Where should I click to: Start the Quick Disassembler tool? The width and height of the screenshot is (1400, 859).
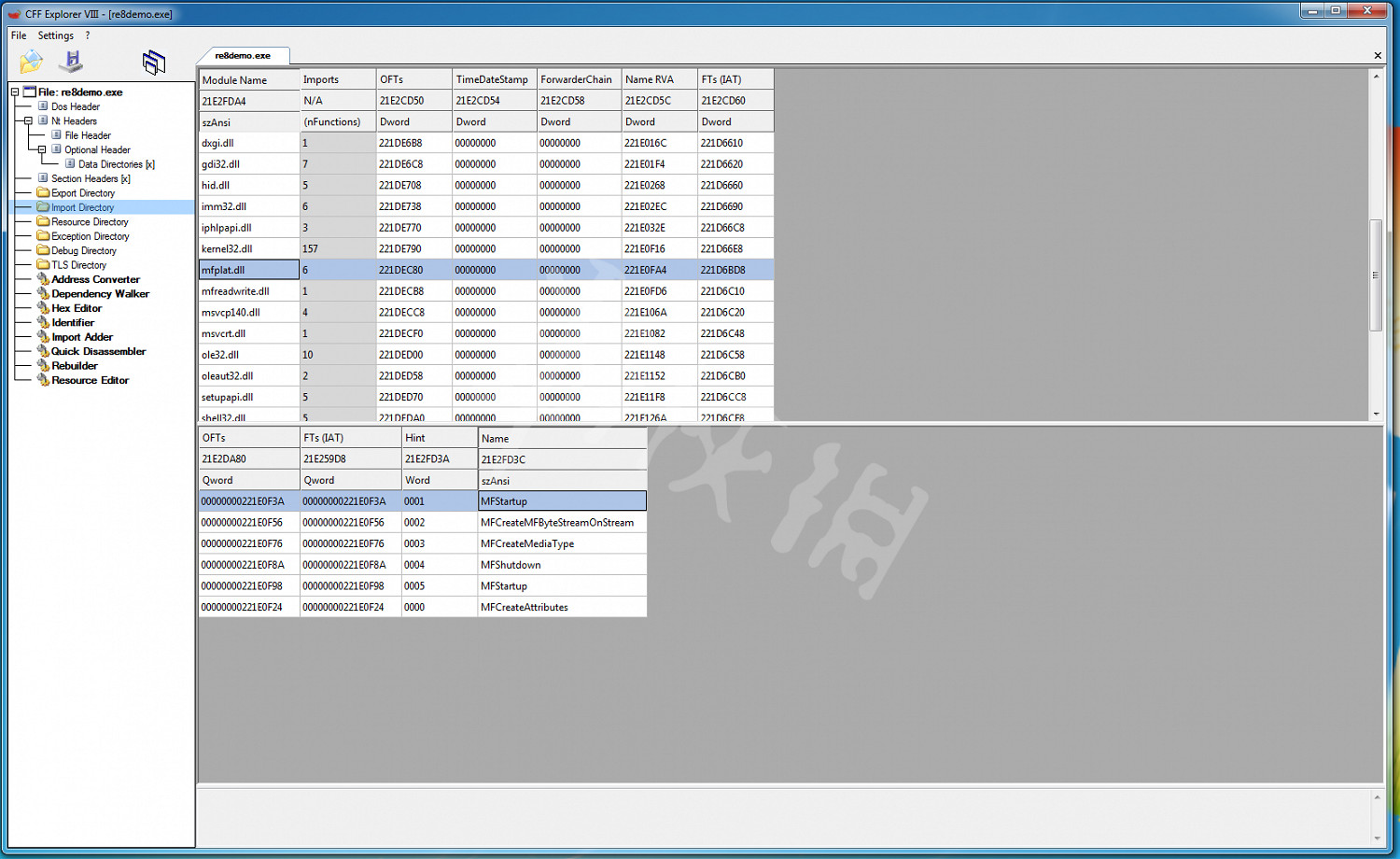tap(96, 350)
